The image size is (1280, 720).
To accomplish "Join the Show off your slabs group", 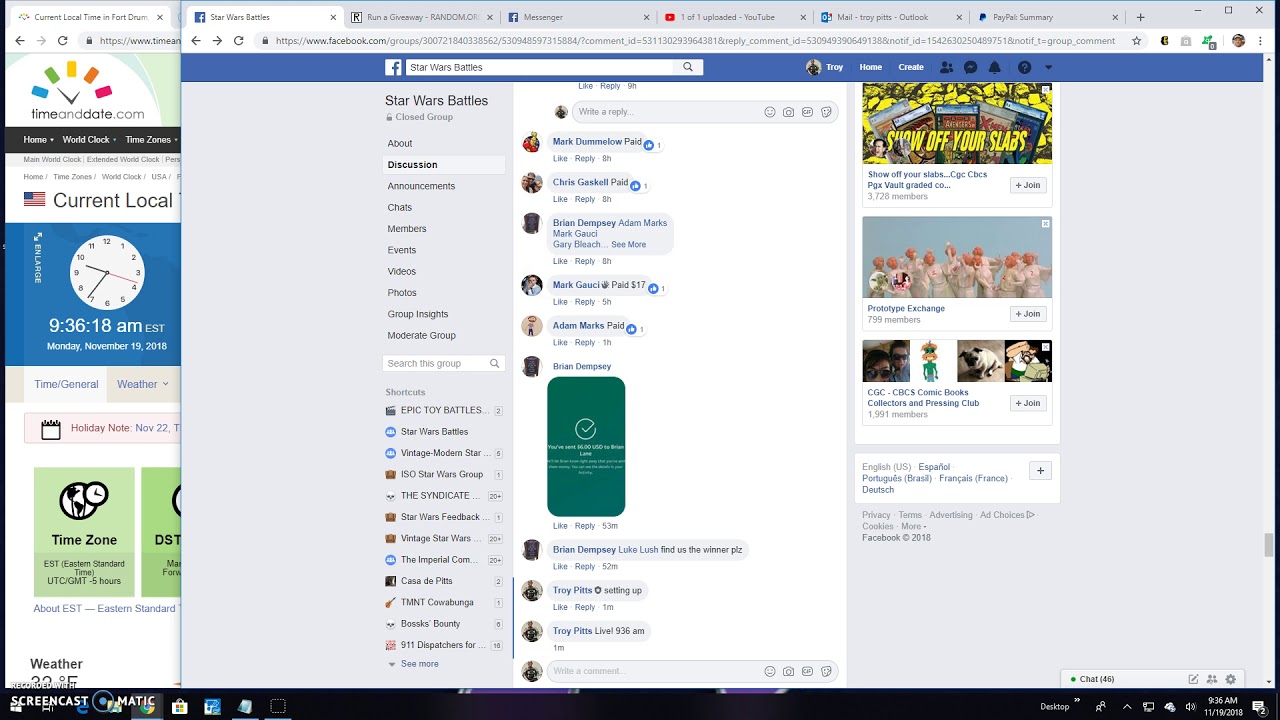I will (x=1028, y=185).
